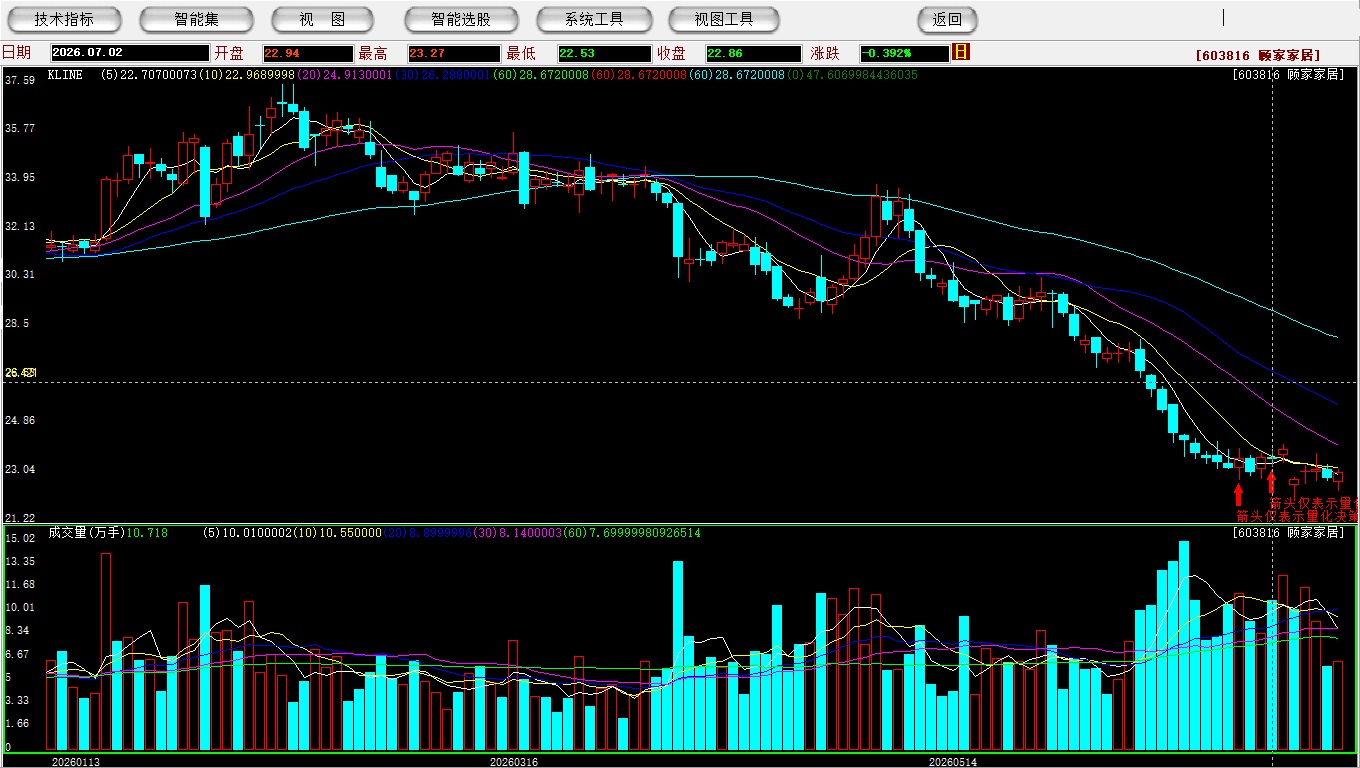Click the 最高 value 23.27
Image resolution: width=1360 pixels, height=768 pixels.
pos(454,53)
